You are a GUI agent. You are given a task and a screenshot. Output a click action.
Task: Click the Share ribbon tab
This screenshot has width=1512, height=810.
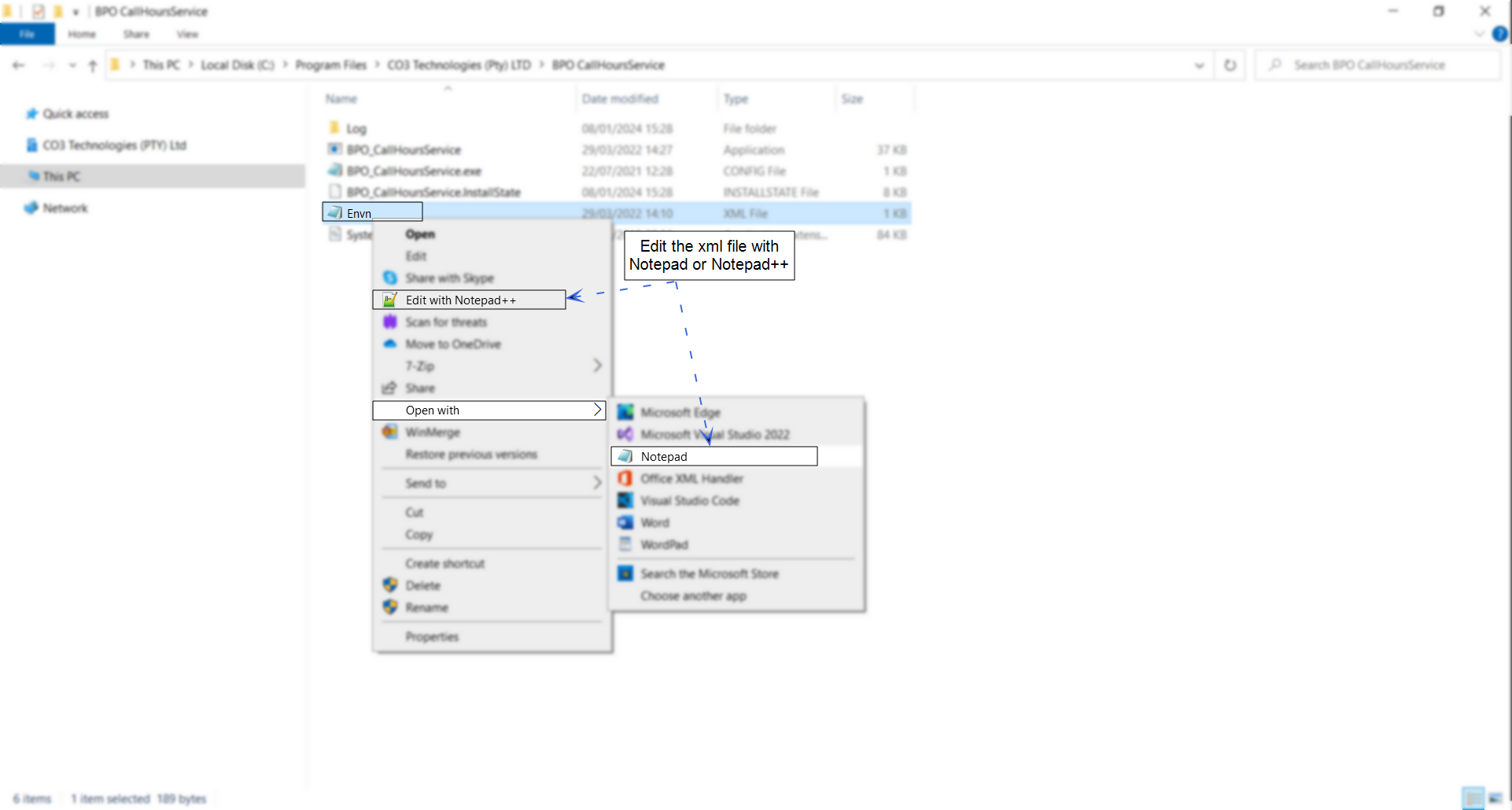click(136, 34)
